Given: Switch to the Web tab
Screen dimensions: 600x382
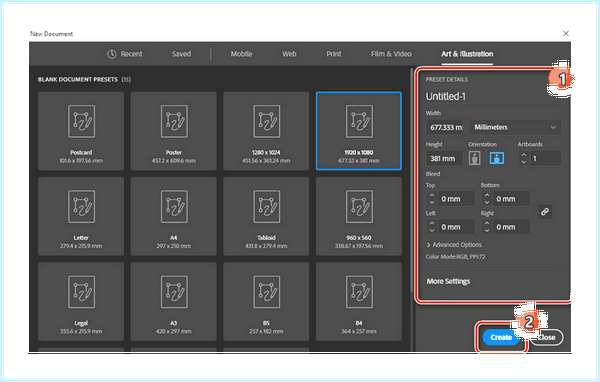Looking at the screenshot, I should click(x=289, y=54).
